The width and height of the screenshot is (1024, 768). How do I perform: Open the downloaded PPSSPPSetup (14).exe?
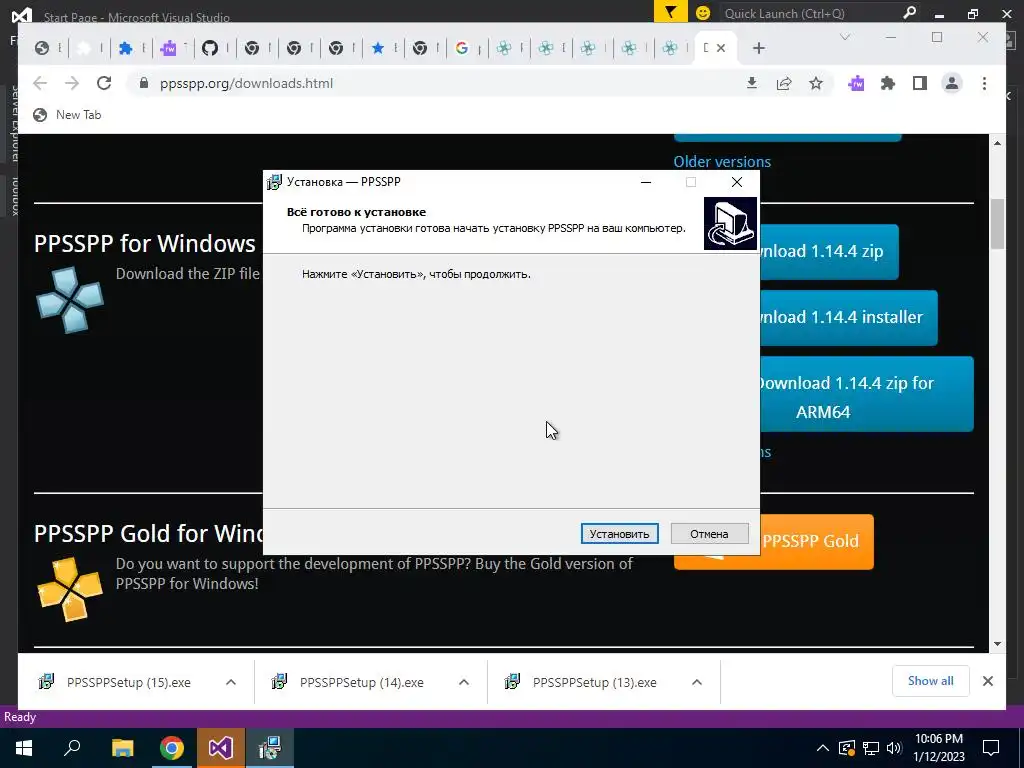361,682
